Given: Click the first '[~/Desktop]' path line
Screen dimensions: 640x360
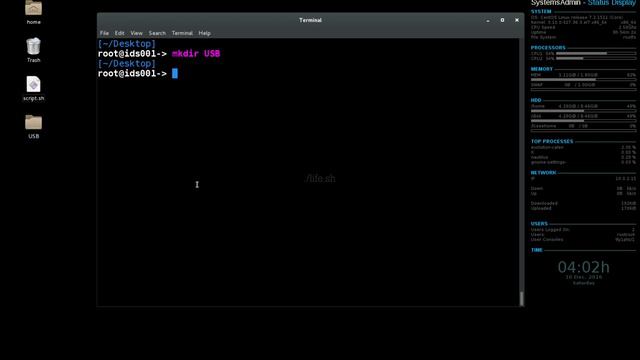Looking at the screenshot, I should (127, 44).
